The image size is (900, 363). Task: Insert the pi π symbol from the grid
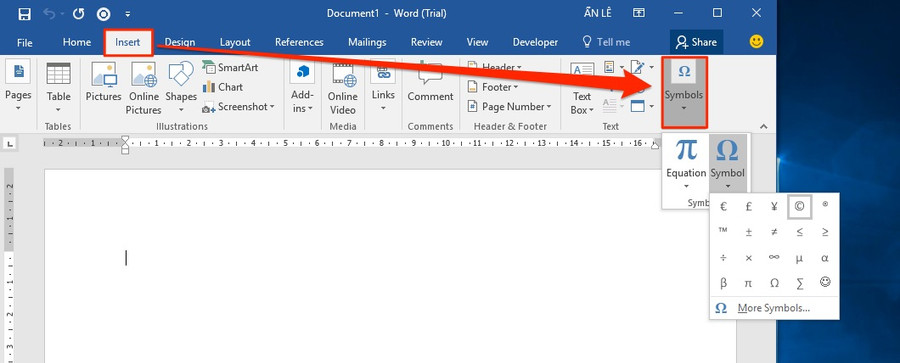coord(748,283)
